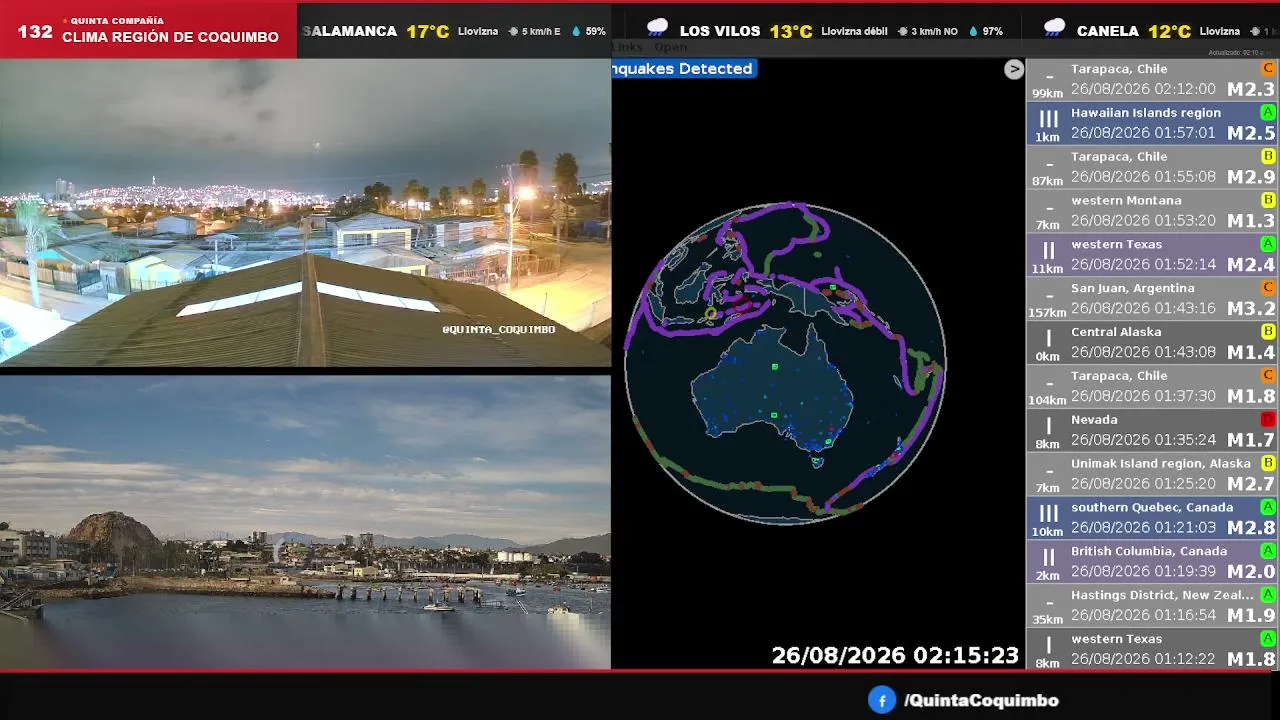Click the orange C badge on San Juan, Argentina
This screenshot has height=720, width=1280.
tap(1268, 288)
